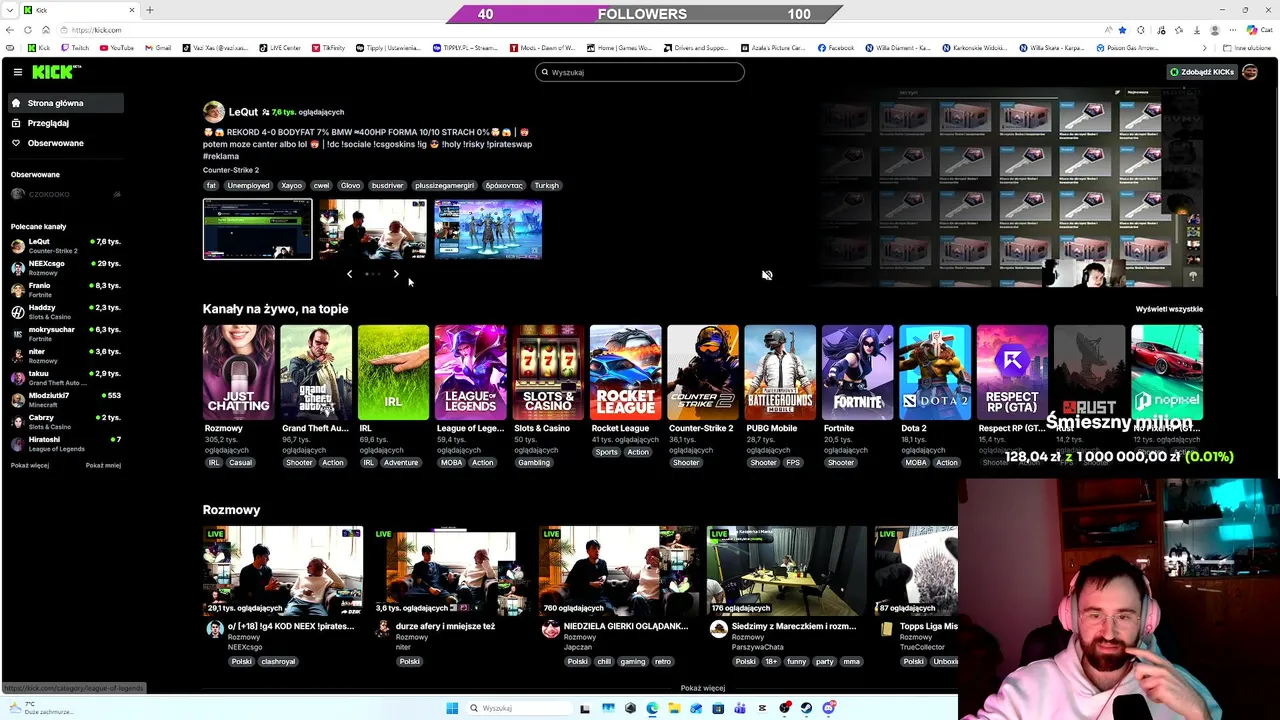
Task: Select the first featured stream thumbnail
Action: (257, 229)
